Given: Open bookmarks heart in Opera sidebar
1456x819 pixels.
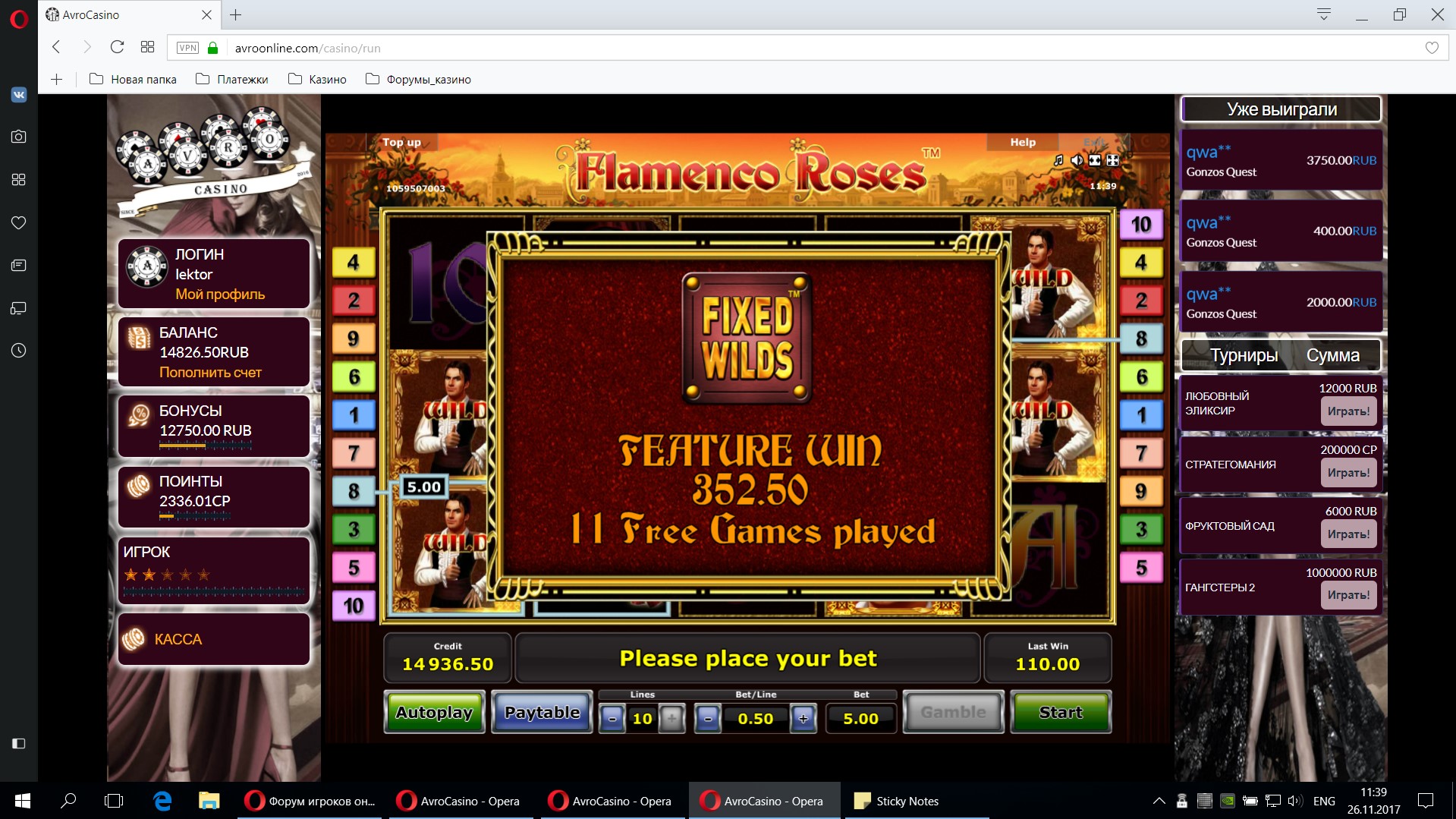Looking at the screenshot, I should pos(19,222).
